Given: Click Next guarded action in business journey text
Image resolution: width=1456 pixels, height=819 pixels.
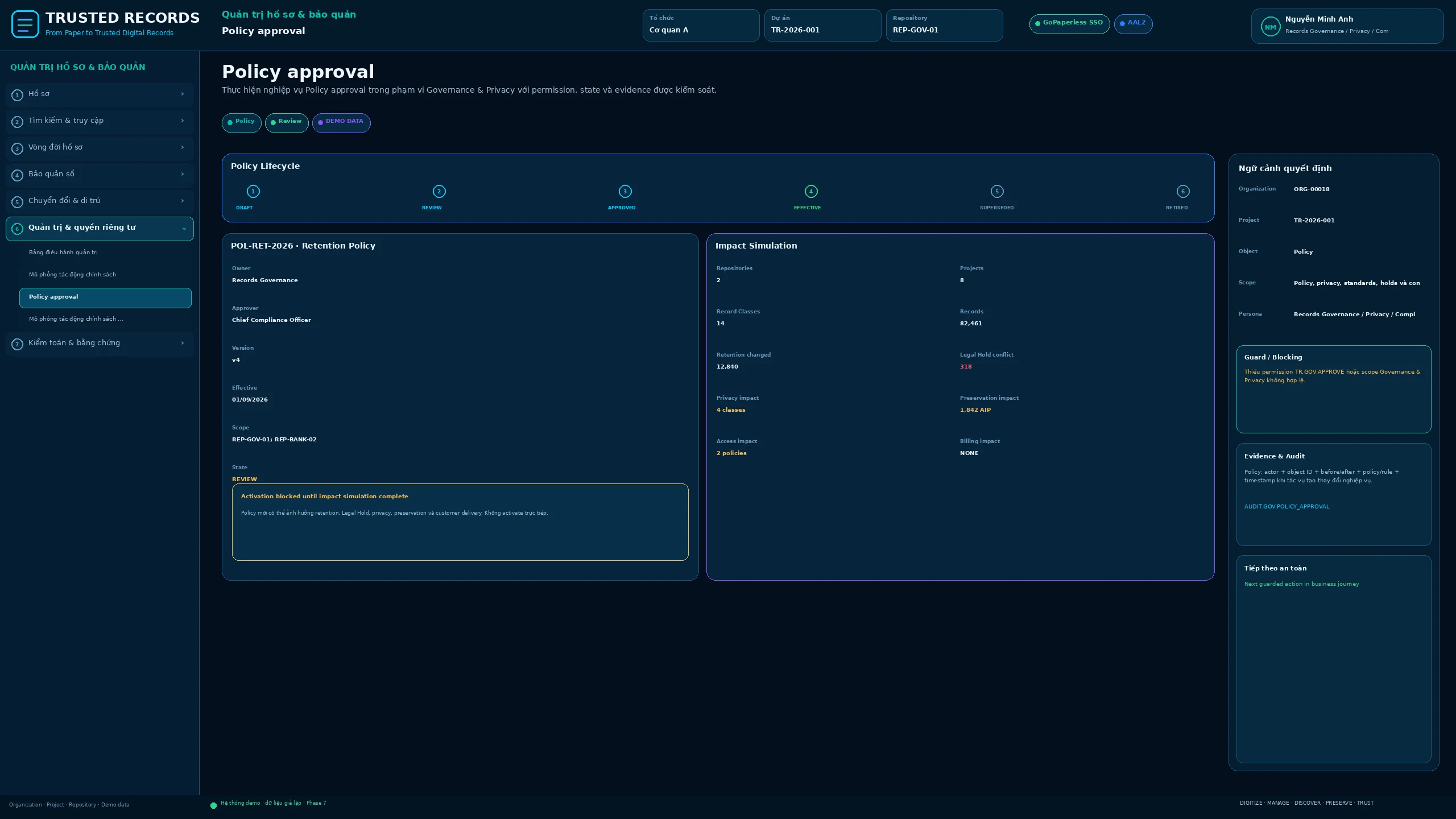Looking at the screenshot, I should point(1301,584).
